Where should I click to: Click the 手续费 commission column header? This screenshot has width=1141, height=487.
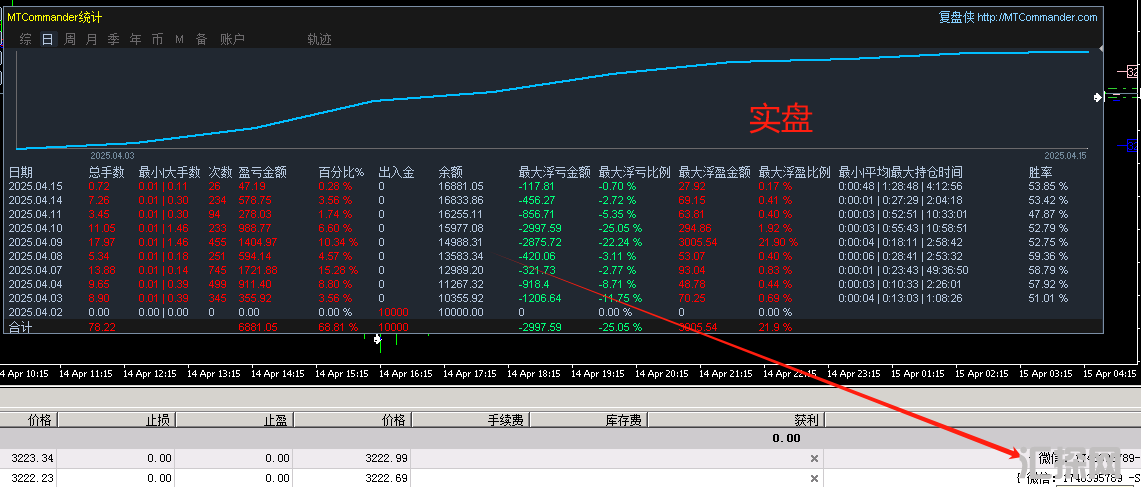click(506, 420)
